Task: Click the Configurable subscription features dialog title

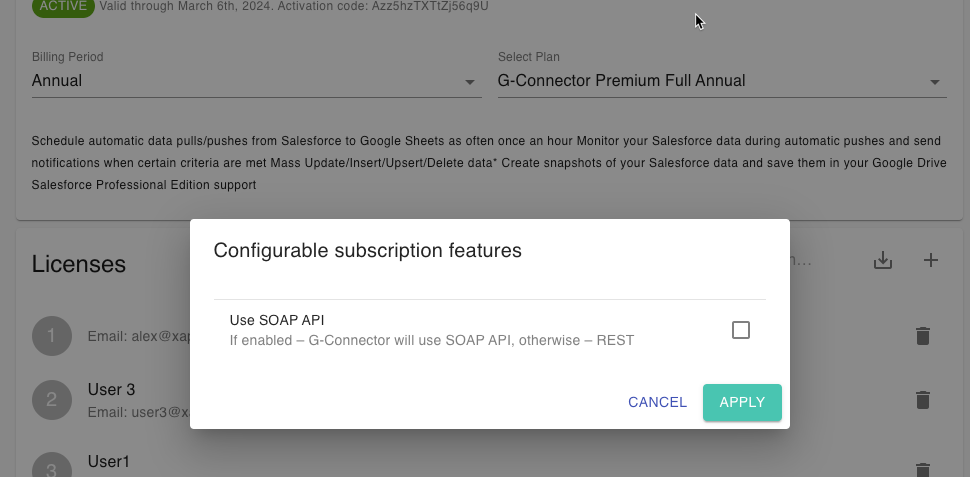Action: tap(368, 250)
